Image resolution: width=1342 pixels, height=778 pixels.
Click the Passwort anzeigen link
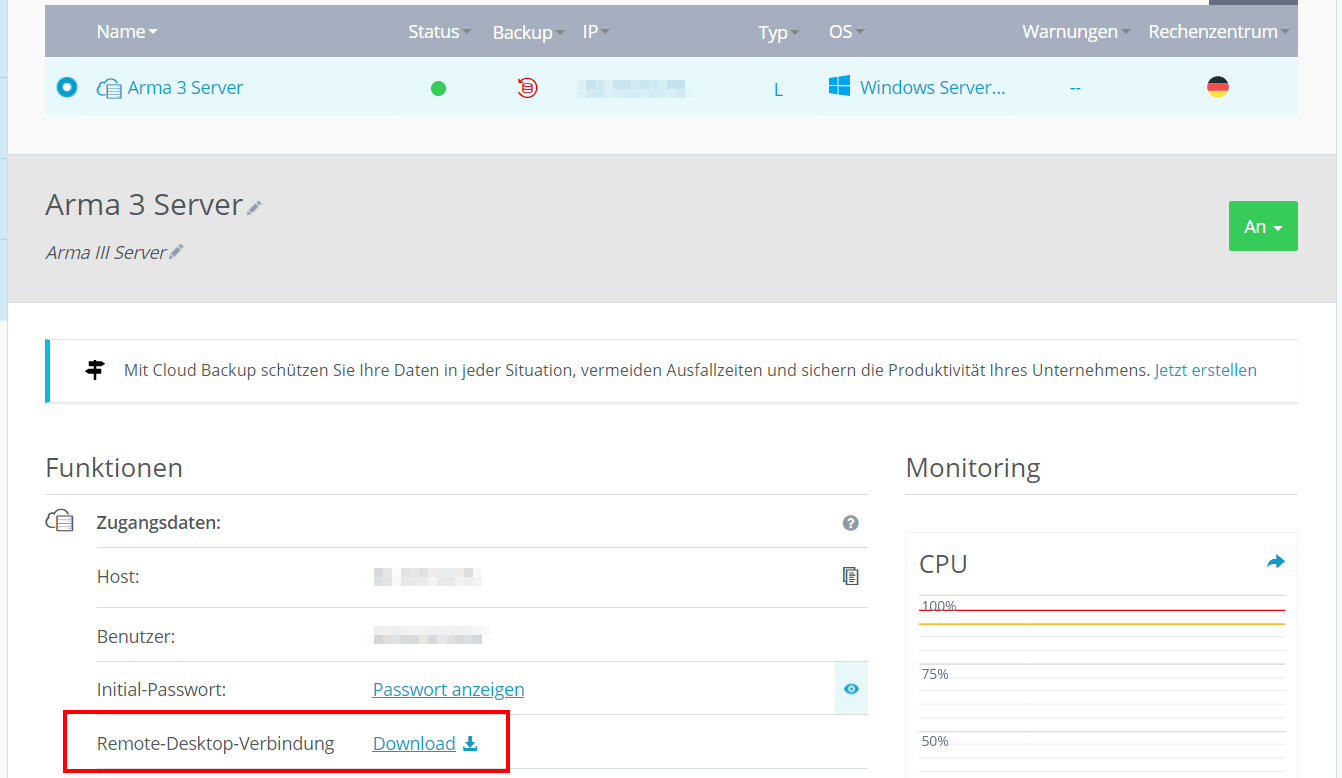[448, 689]
